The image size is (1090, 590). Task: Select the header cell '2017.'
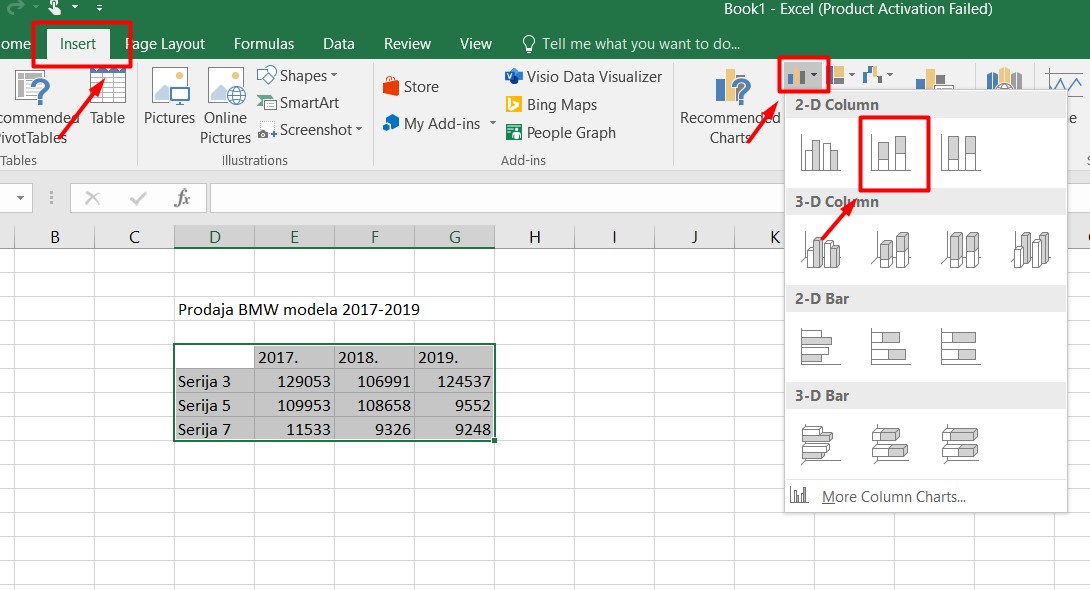294,357
